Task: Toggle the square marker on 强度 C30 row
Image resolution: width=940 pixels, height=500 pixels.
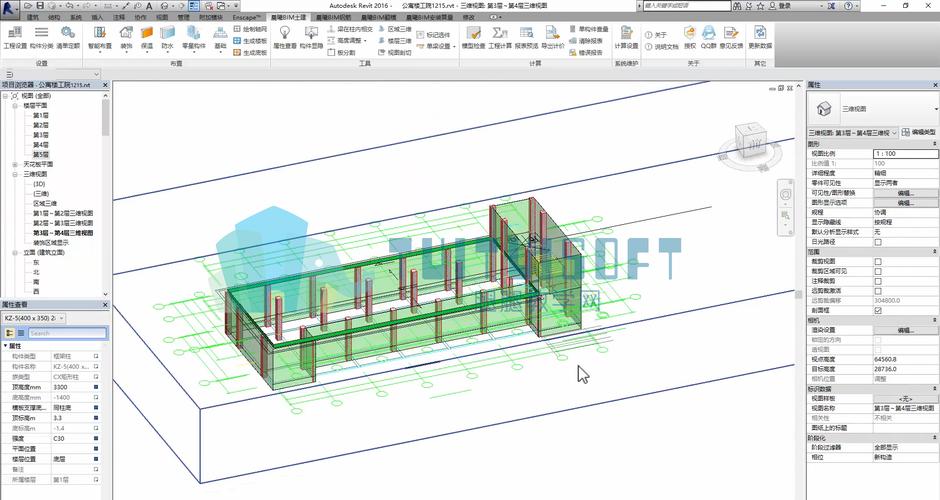Action: 95,438
